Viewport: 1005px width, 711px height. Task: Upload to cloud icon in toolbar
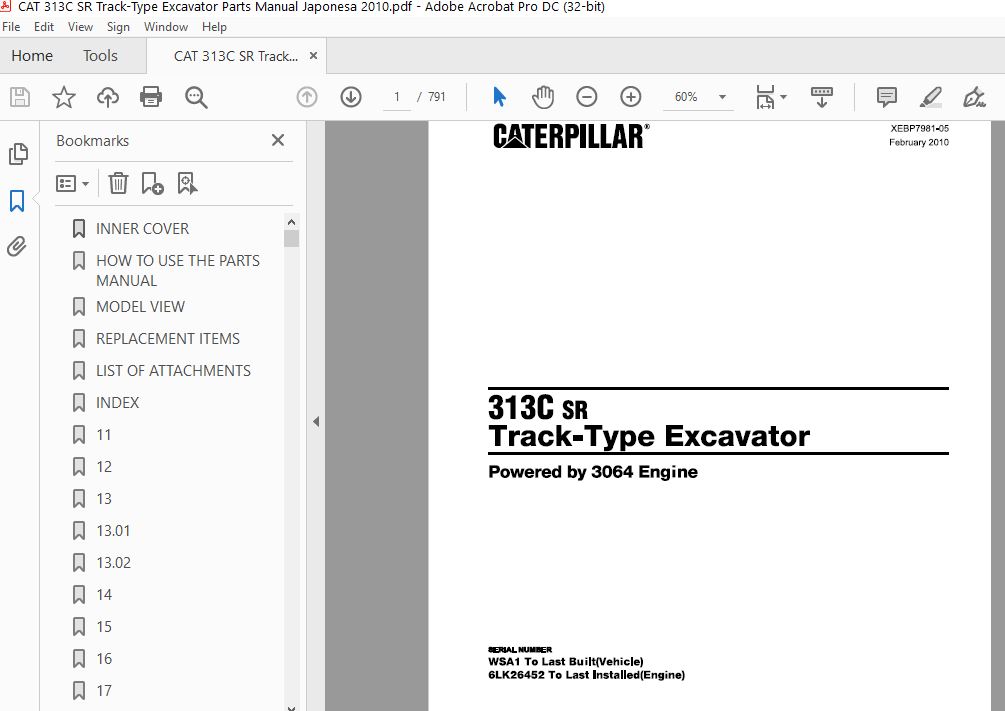108,97
